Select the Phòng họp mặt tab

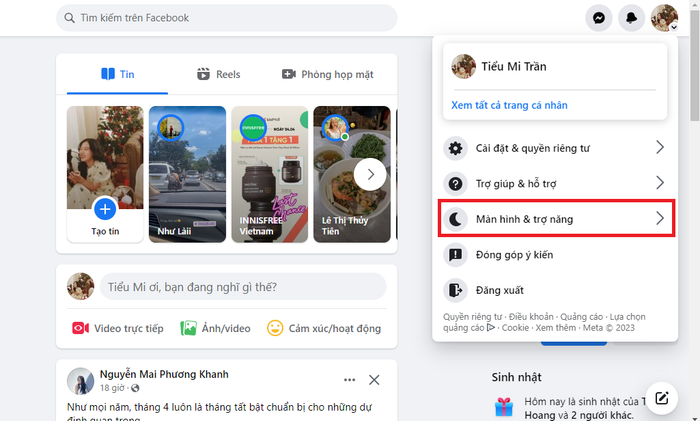pos(328,74)
